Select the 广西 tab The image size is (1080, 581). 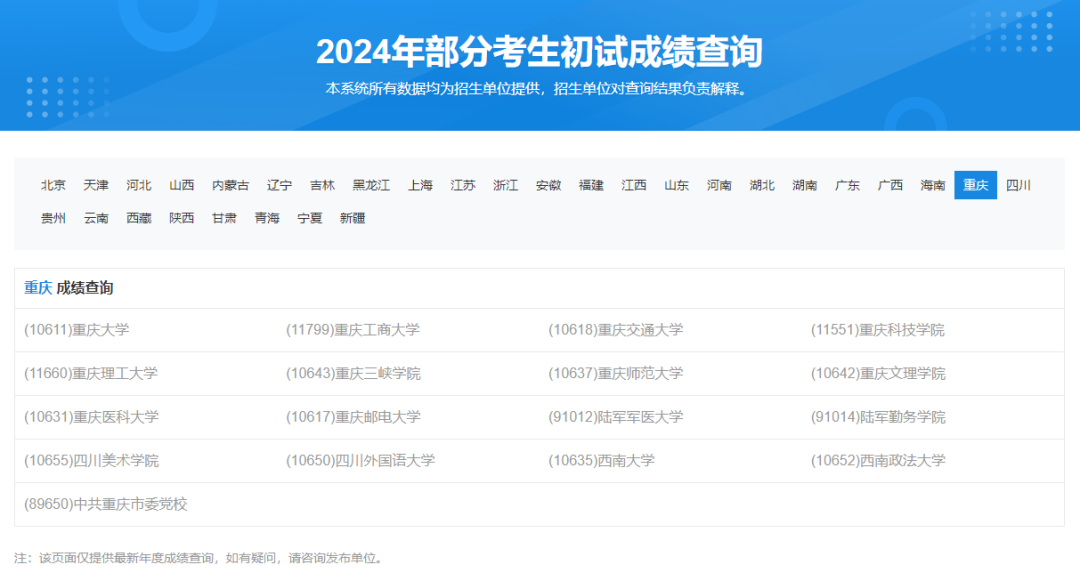pyautogui.click(x=890, y=185)
